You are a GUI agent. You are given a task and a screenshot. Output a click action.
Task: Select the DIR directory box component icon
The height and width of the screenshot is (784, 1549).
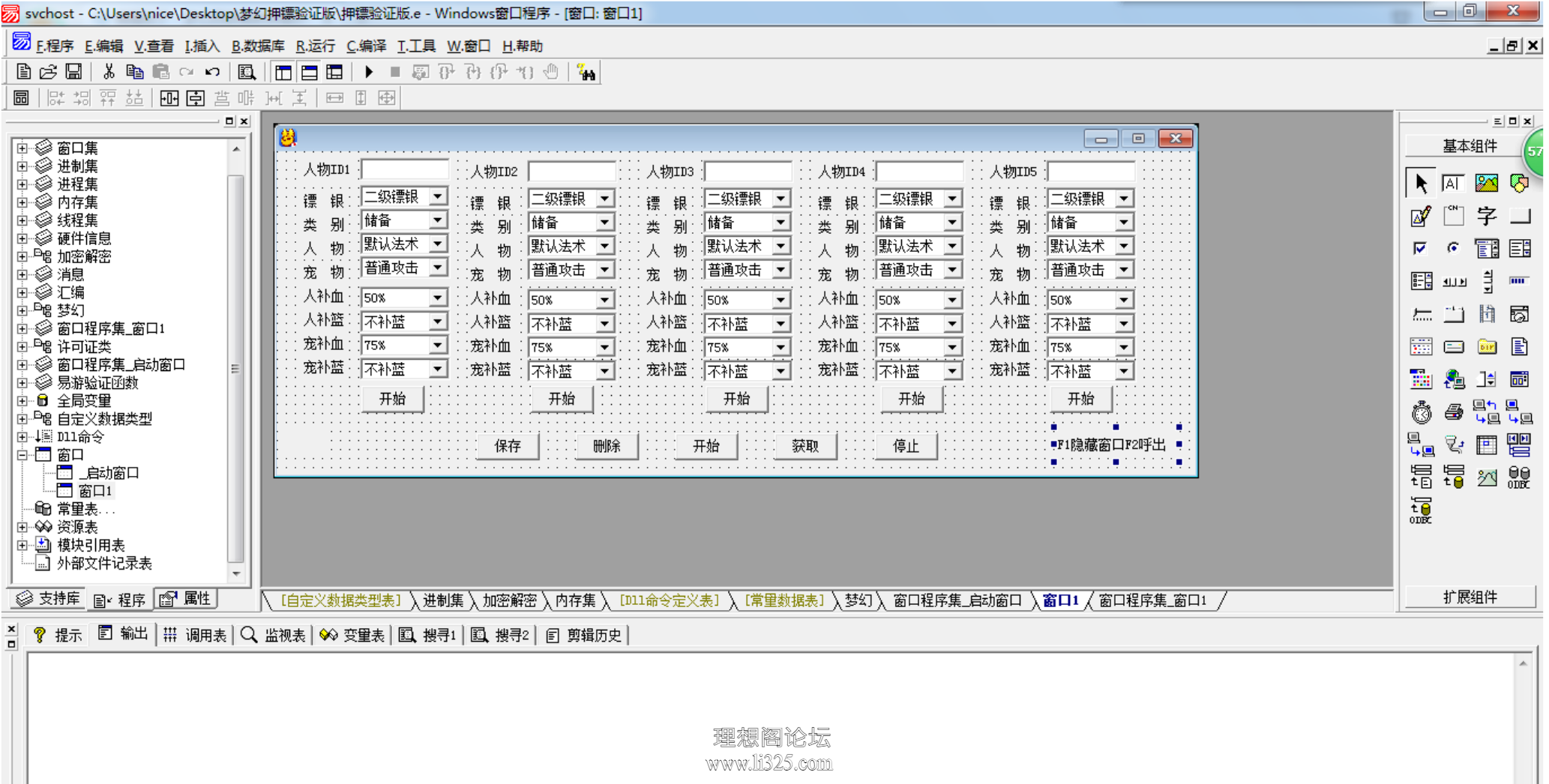coord(1486,346)
